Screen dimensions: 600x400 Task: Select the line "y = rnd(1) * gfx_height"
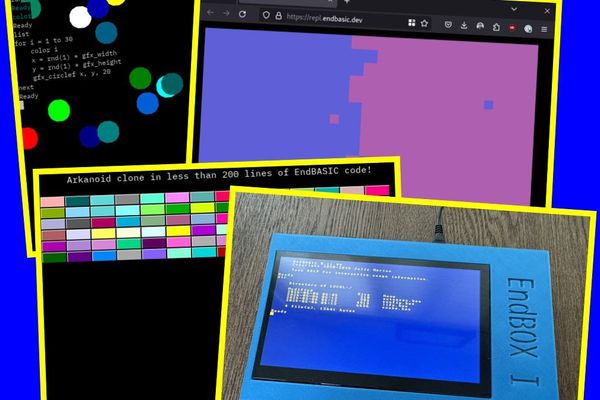point(77,67)
